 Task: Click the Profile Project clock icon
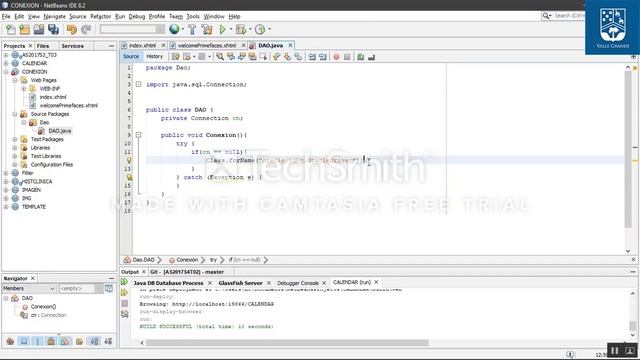click(260, 29)
